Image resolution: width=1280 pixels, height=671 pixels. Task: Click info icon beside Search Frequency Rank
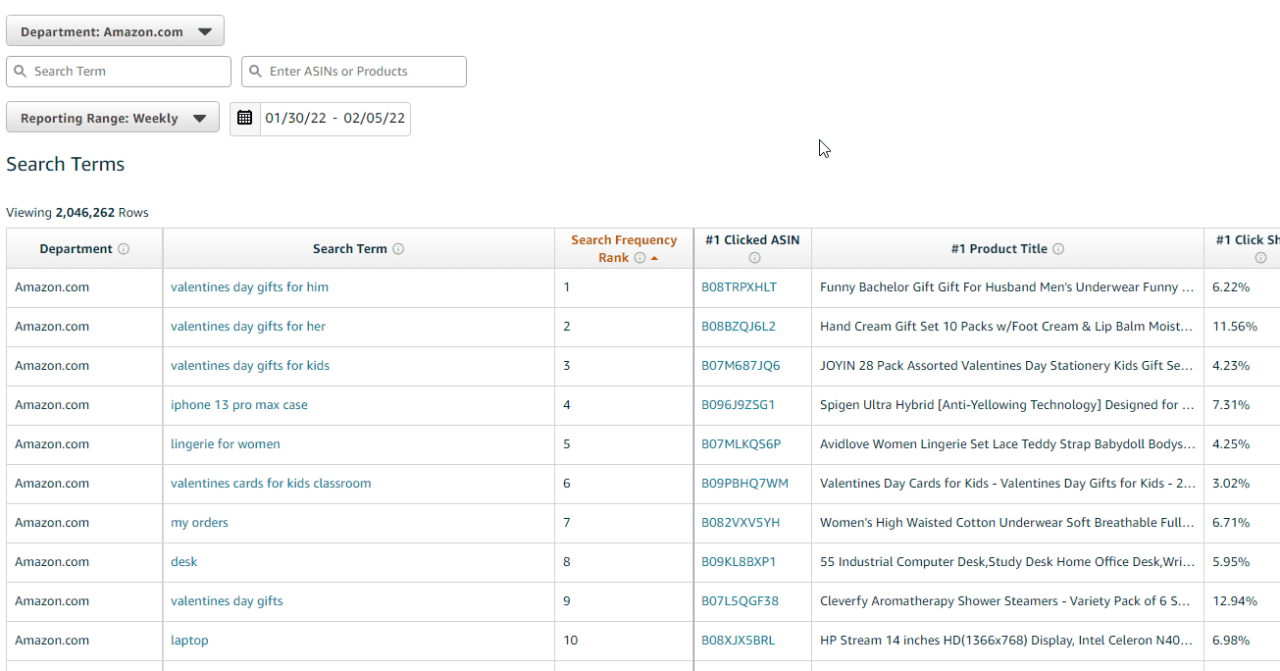point(640,258)
